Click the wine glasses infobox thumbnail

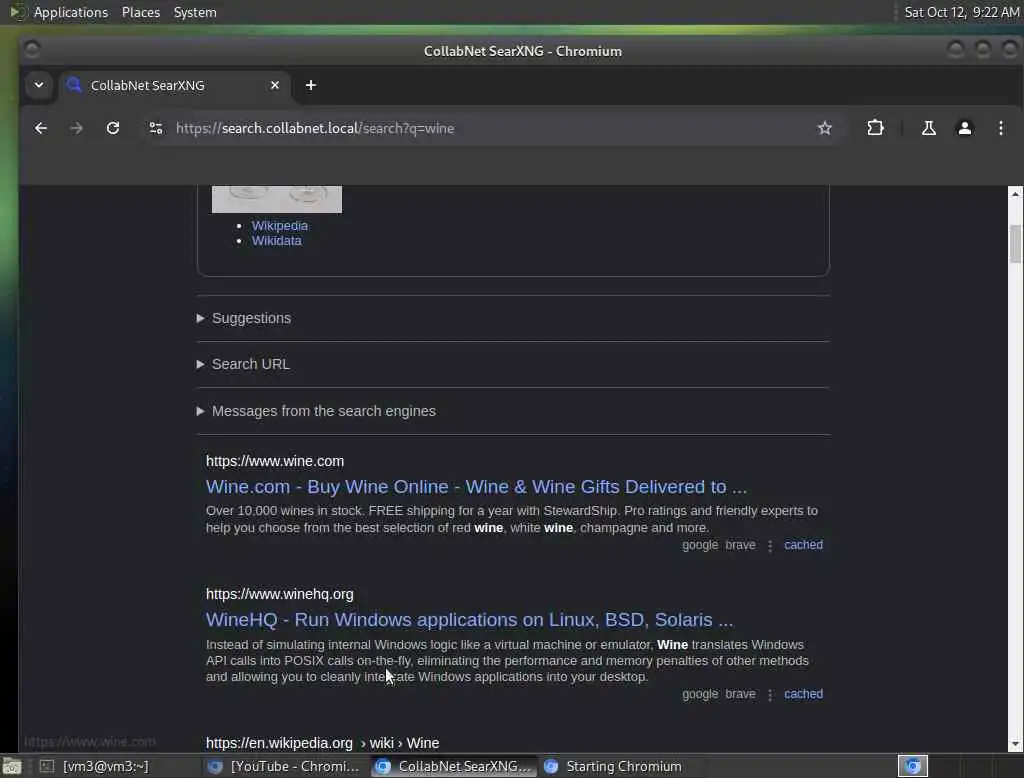click(277, 199)
